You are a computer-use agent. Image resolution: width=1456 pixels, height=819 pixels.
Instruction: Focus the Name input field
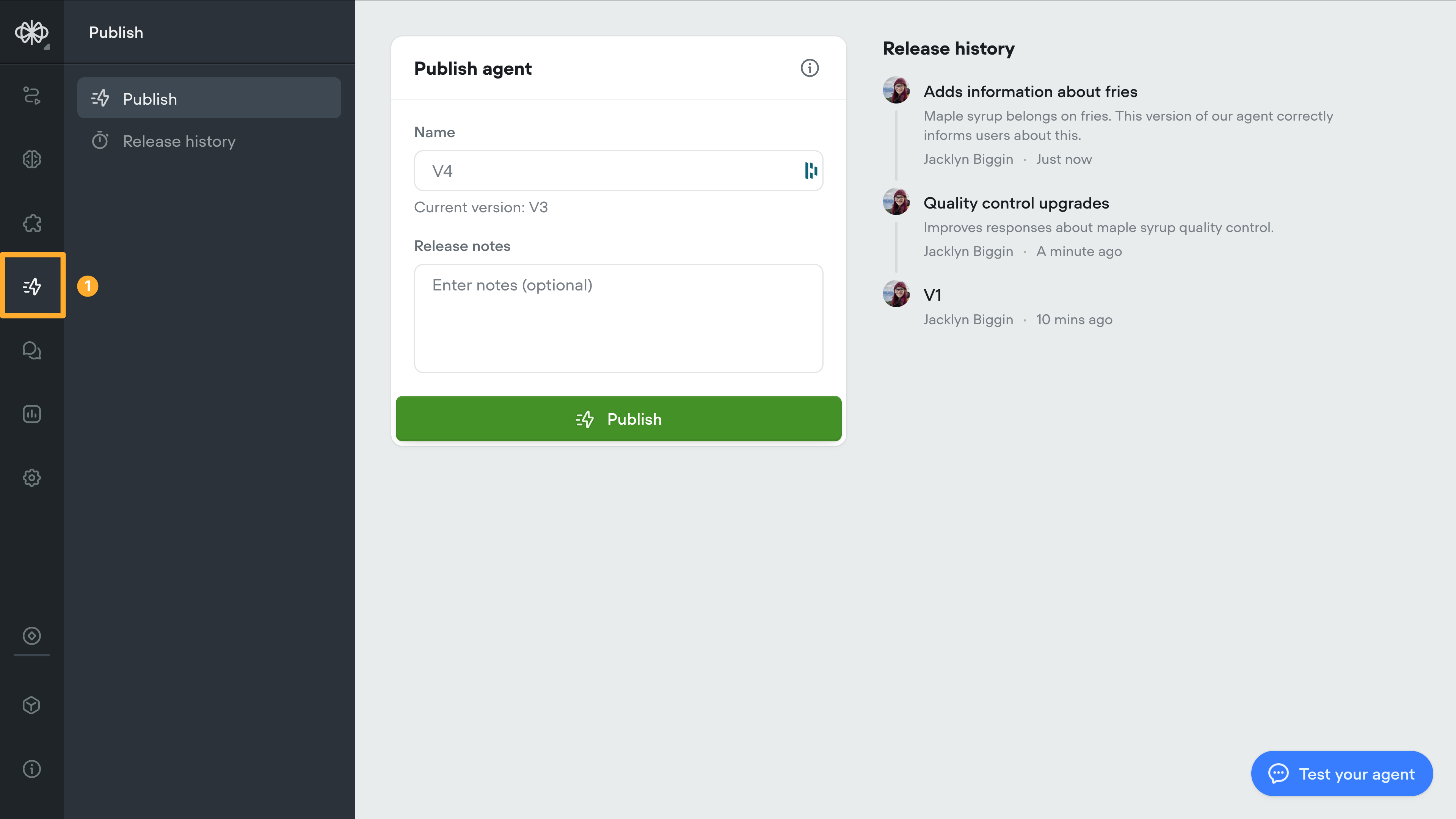tap(618, 171)
